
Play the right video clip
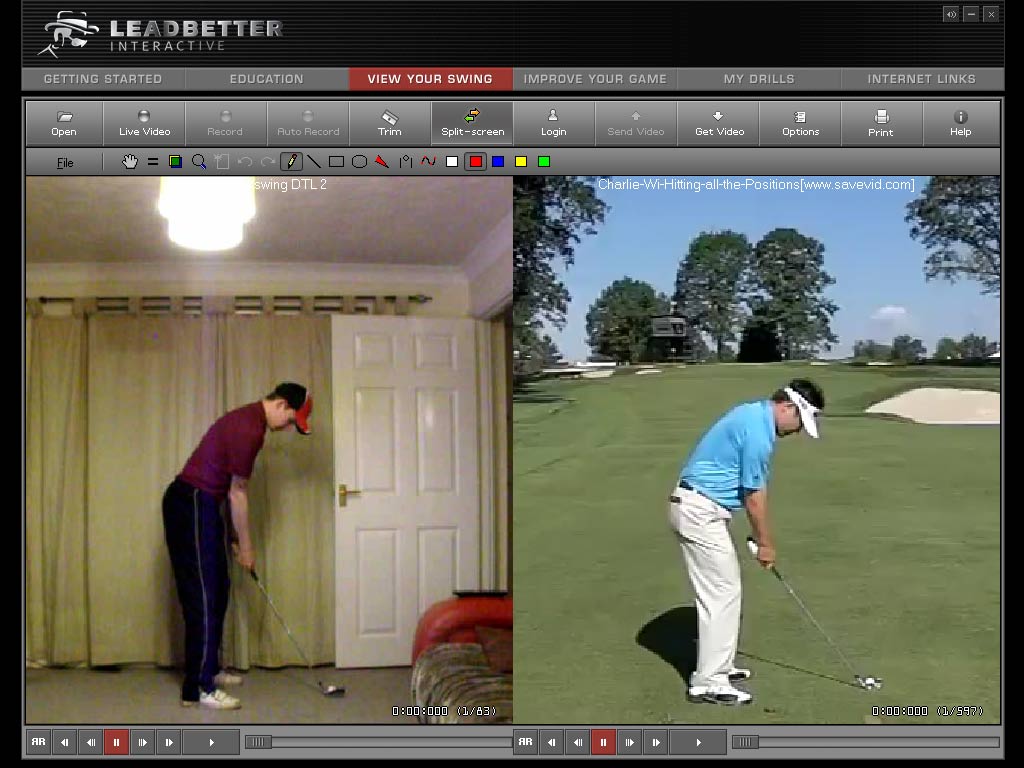click(x=698, y=742)
